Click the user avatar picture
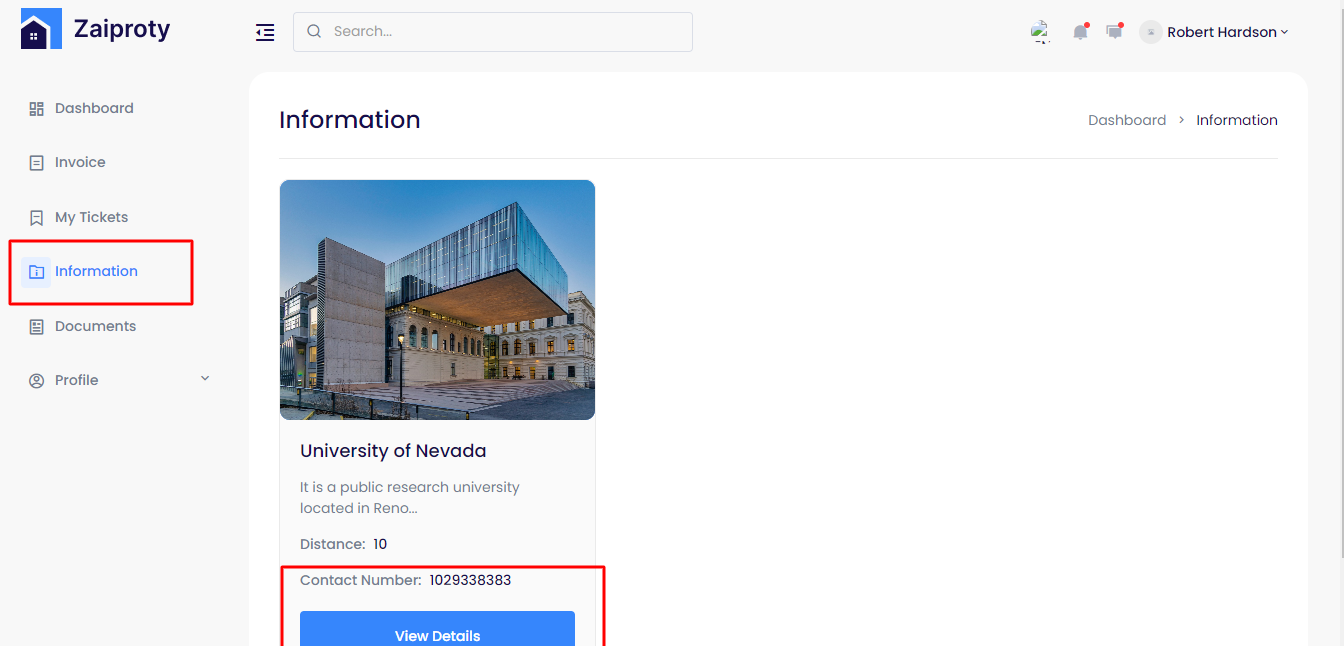 point(1151,32)
